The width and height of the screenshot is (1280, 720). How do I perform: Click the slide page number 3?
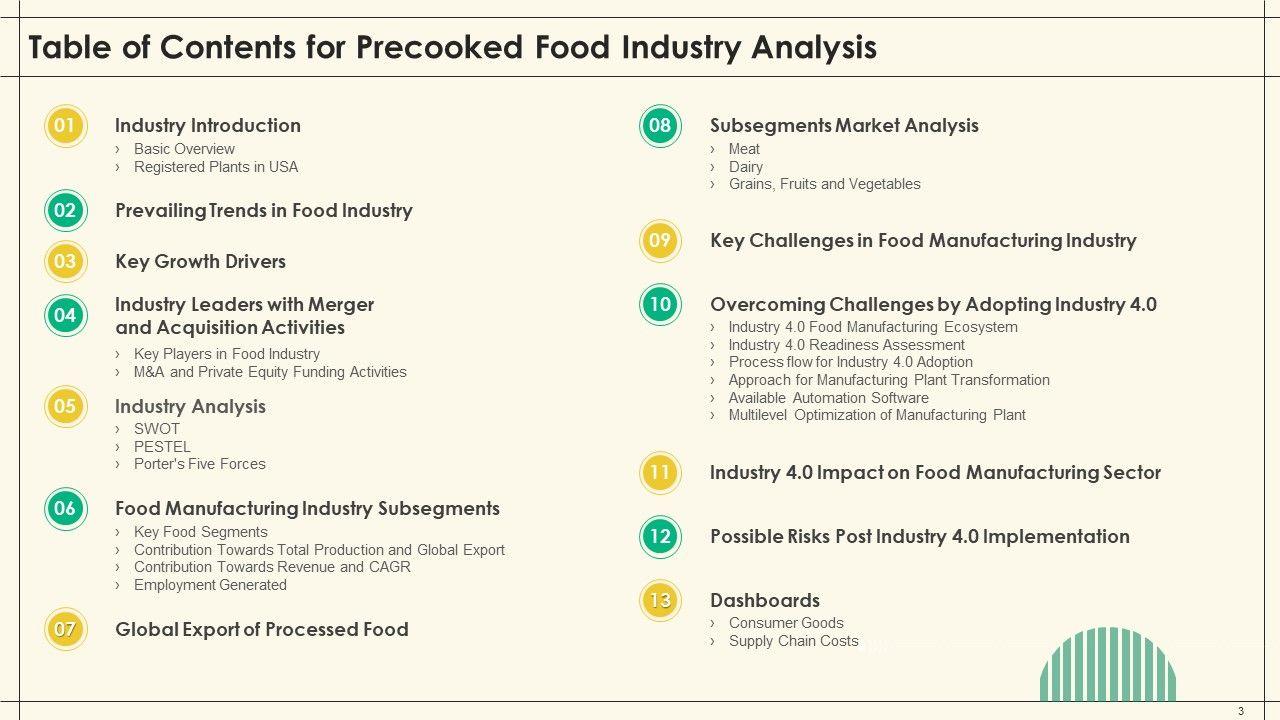point(1241,711)
